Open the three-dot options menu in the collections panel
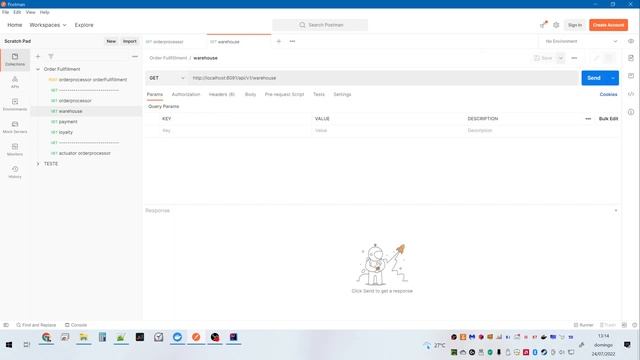 135,56
